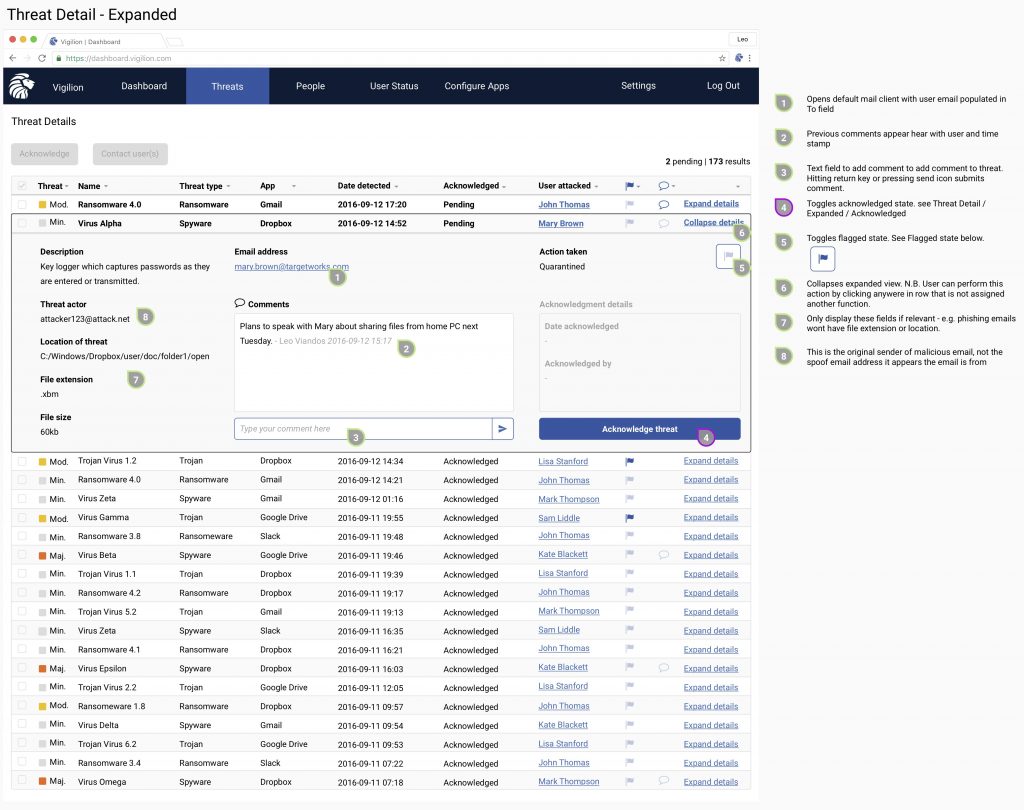
Task: Click the comment text input field
Action: click(x=363, y=429)
